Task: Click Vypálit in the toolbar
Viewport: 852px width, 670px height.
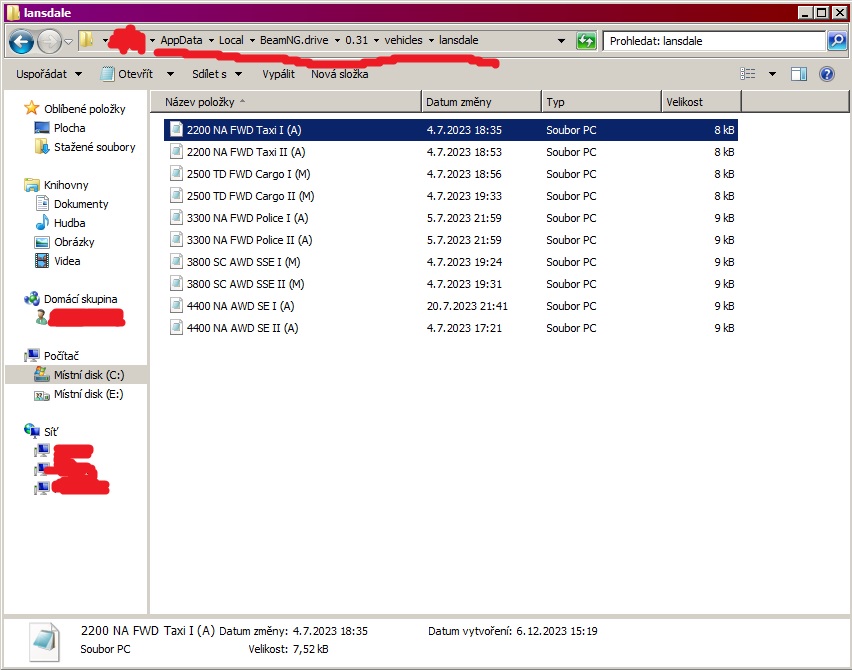Action: click(x=278, y=74)
